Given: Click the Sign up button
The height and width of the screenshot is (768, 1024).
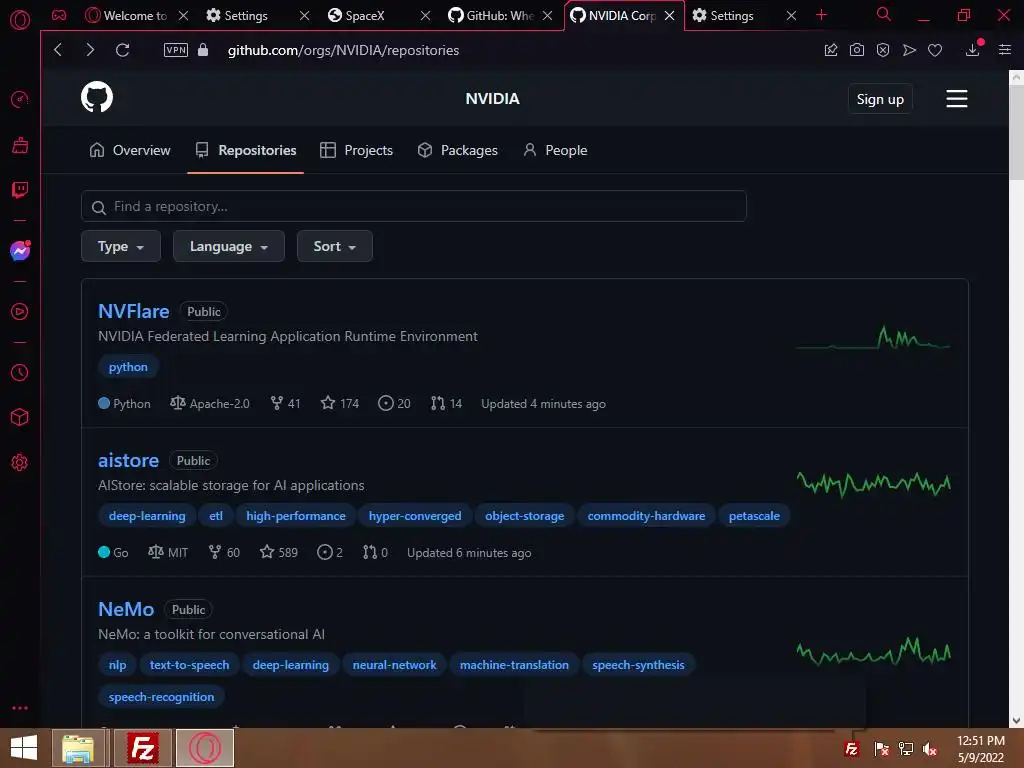Looking at the screenshot, I should pos(880,99).
